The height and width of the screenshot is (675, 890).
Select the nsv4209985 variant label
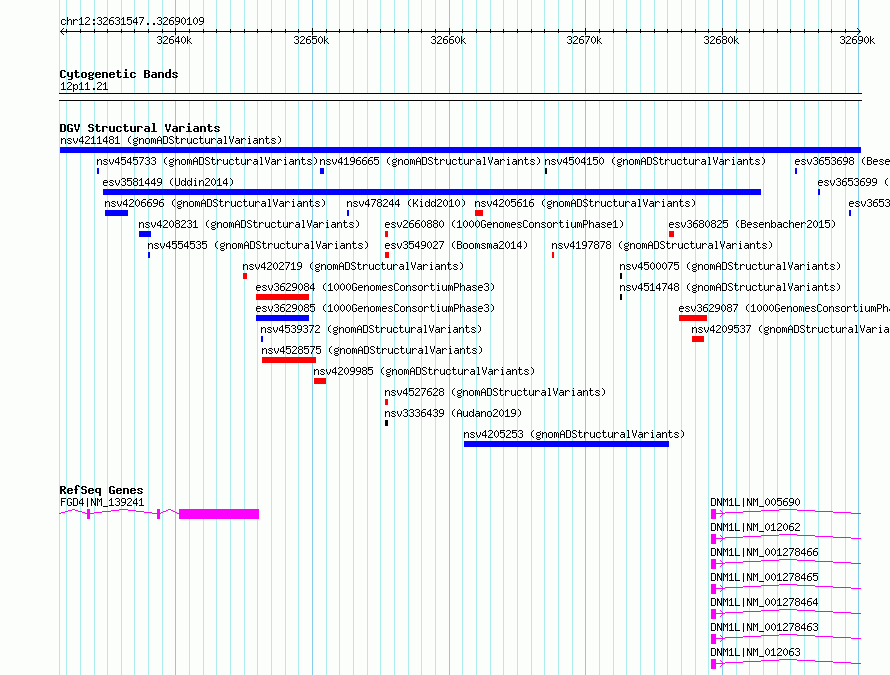click(425, 371)
